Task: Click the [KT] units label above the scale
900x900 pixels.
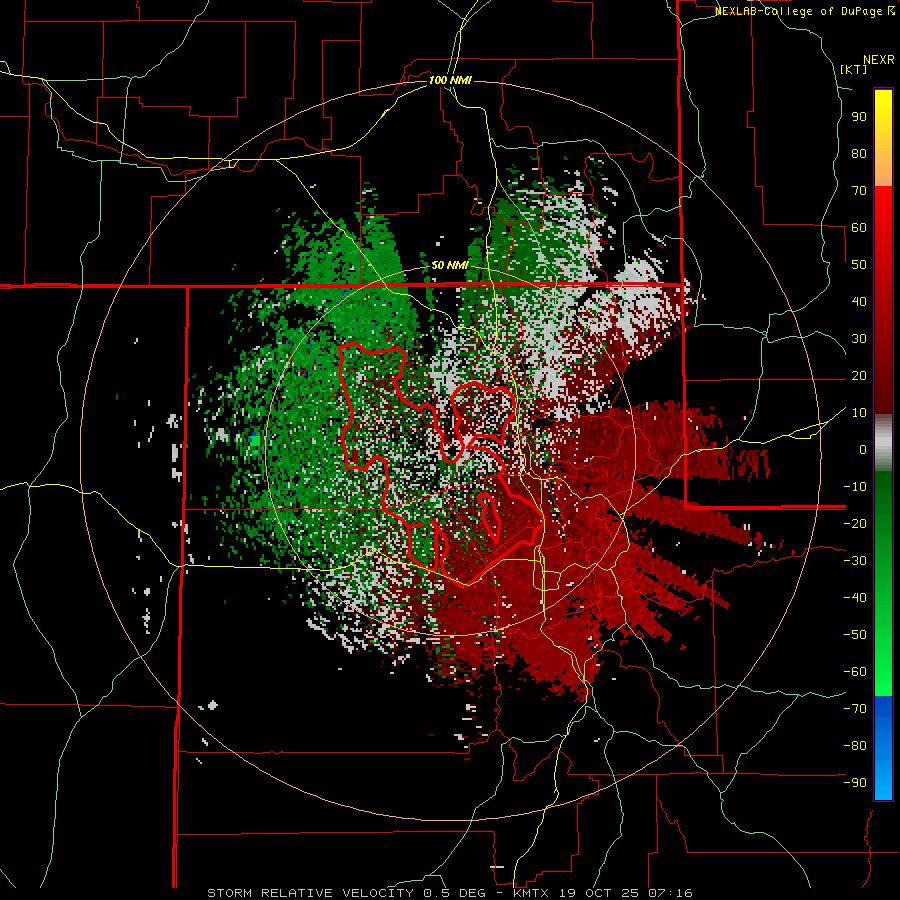Action: tap(854, 69)
